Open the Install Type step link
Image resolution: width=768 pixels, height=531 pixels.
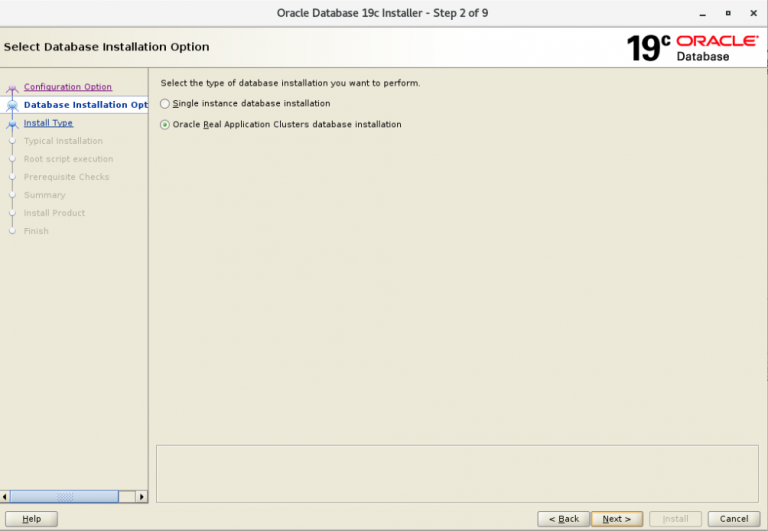click(x=48, y=123)
